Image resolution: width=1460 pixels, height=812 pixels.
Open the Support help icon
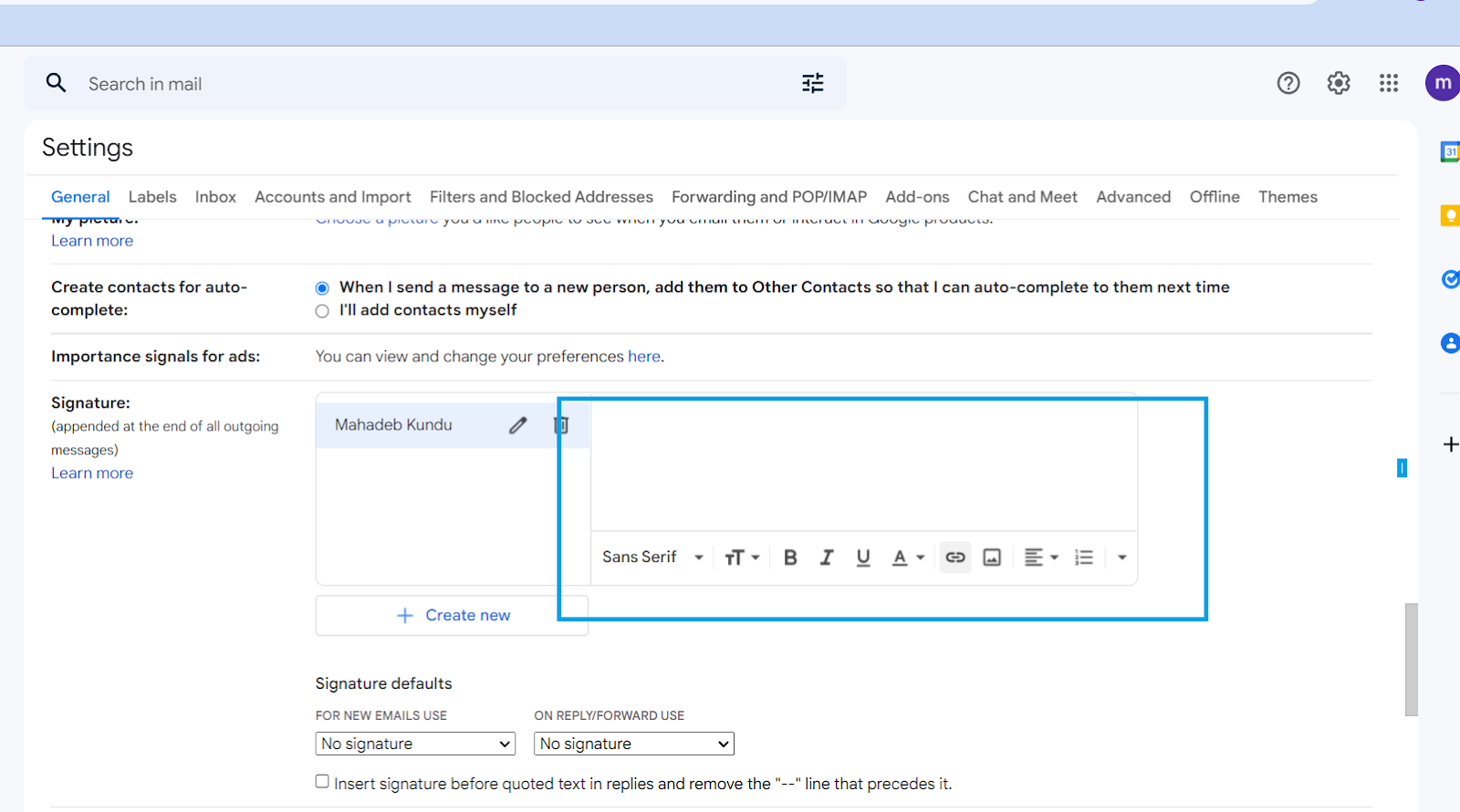click(x=1288, y=83)
